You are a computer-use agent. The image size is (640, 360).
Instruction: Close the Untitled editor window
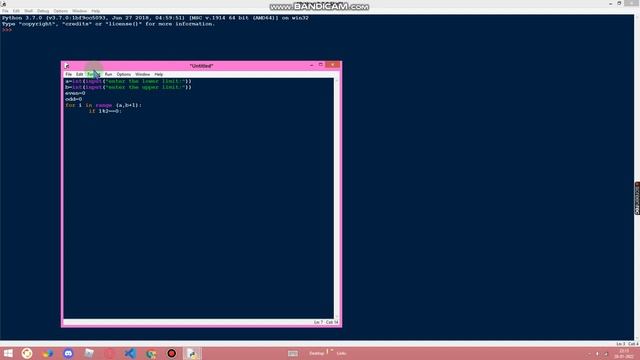(x=333, y=64)
